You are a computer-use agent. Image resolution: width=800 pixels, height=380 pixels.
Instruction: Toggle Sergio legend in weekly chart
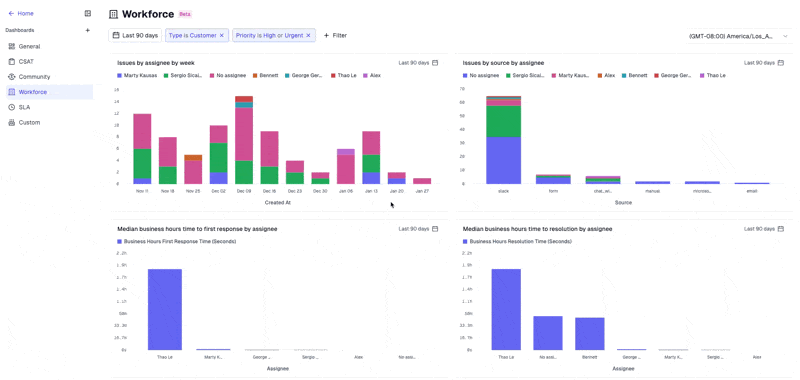point(184,75)
